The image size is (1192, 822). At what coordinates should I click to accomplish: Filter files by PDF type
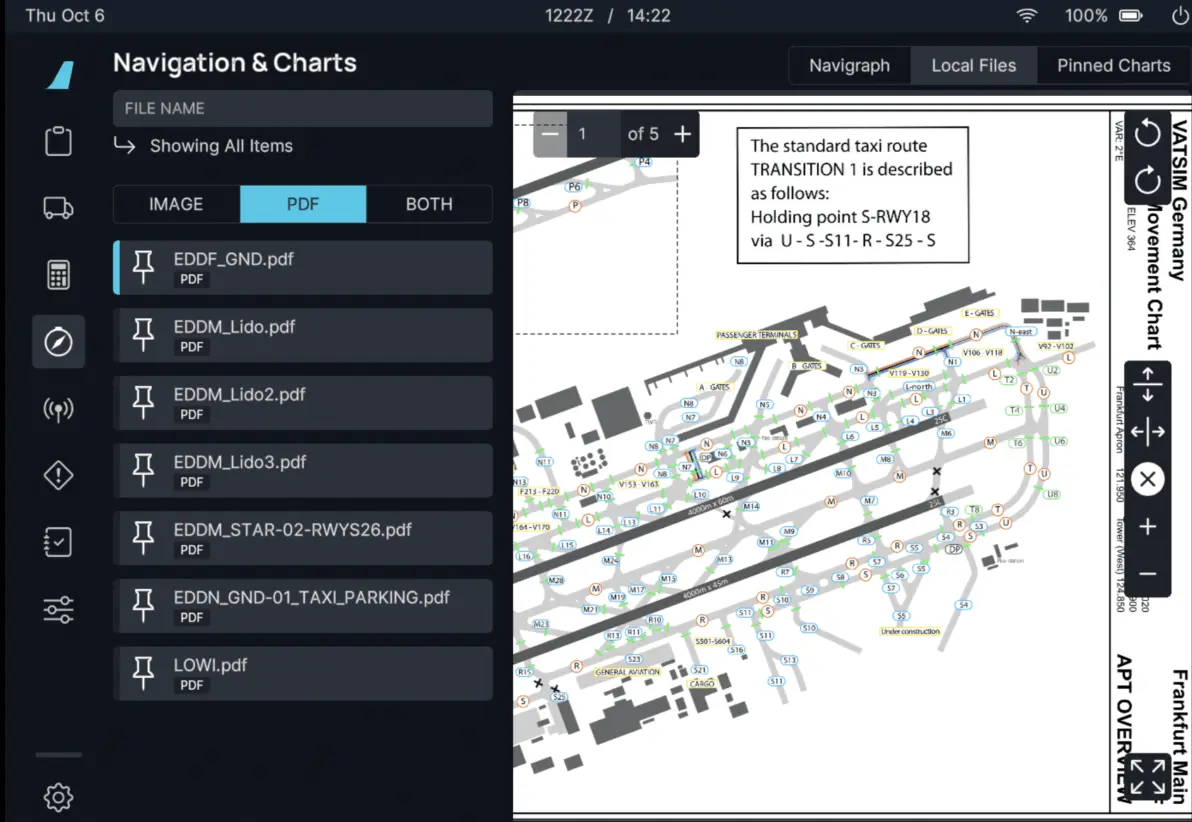click(x=303, y=204)
